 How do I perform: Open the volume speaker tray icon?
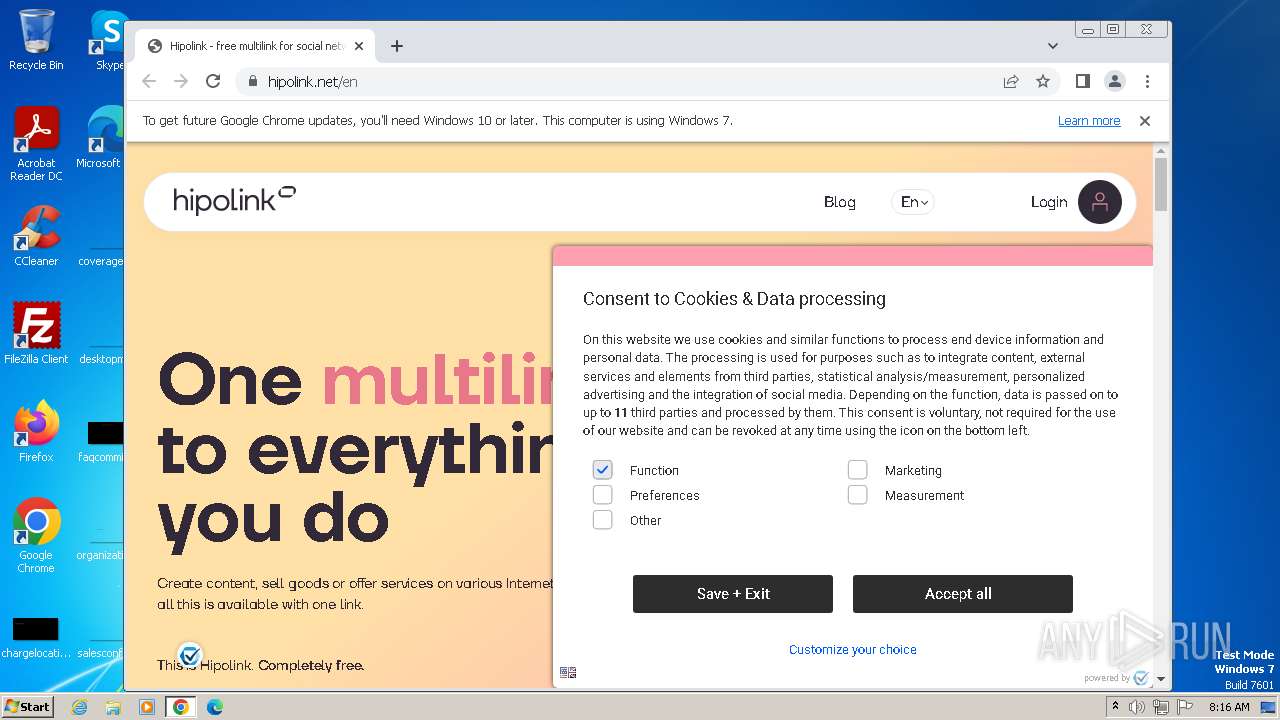click(1137, 707)
